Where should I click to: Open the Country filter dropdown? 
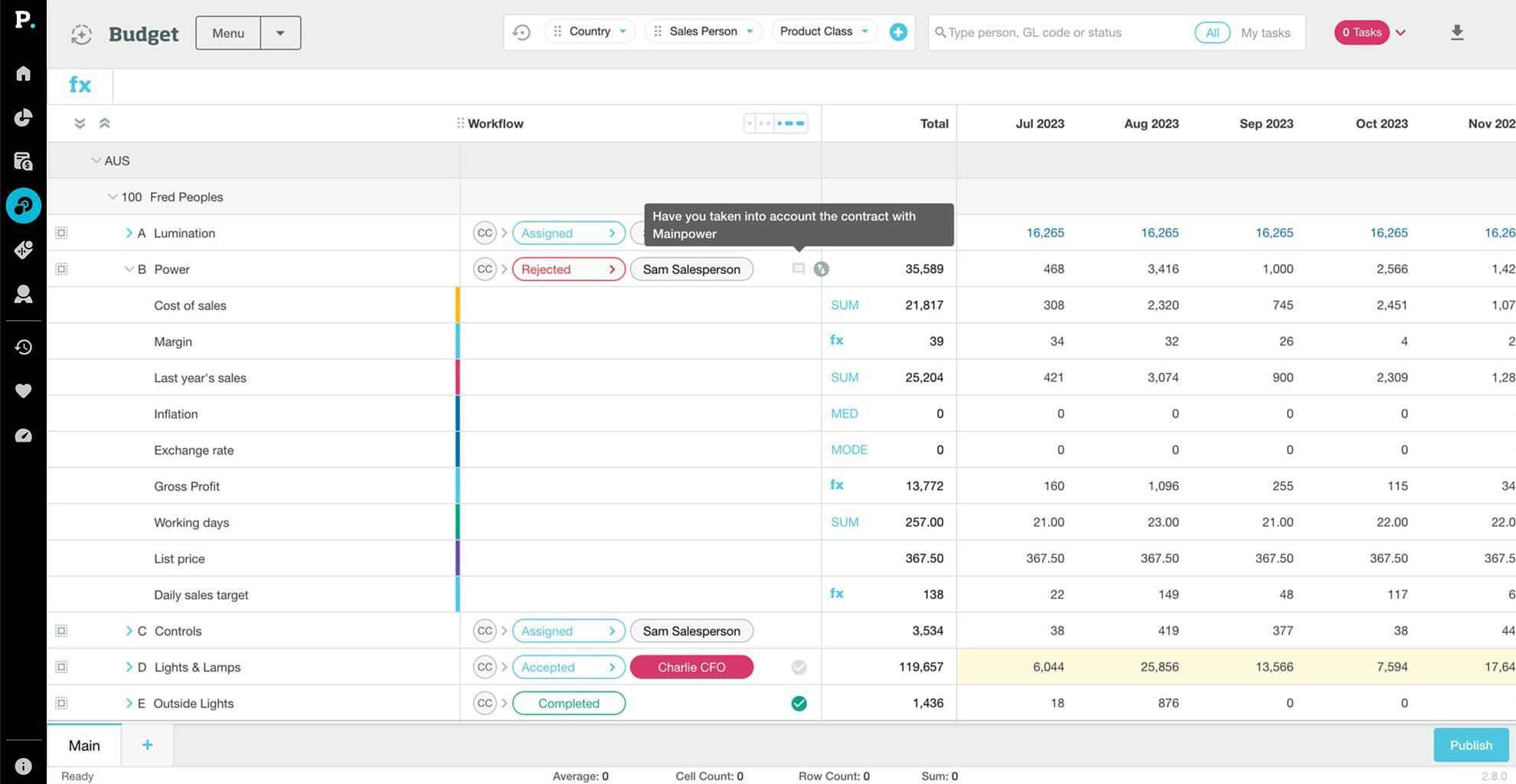[x=590, y=31]
